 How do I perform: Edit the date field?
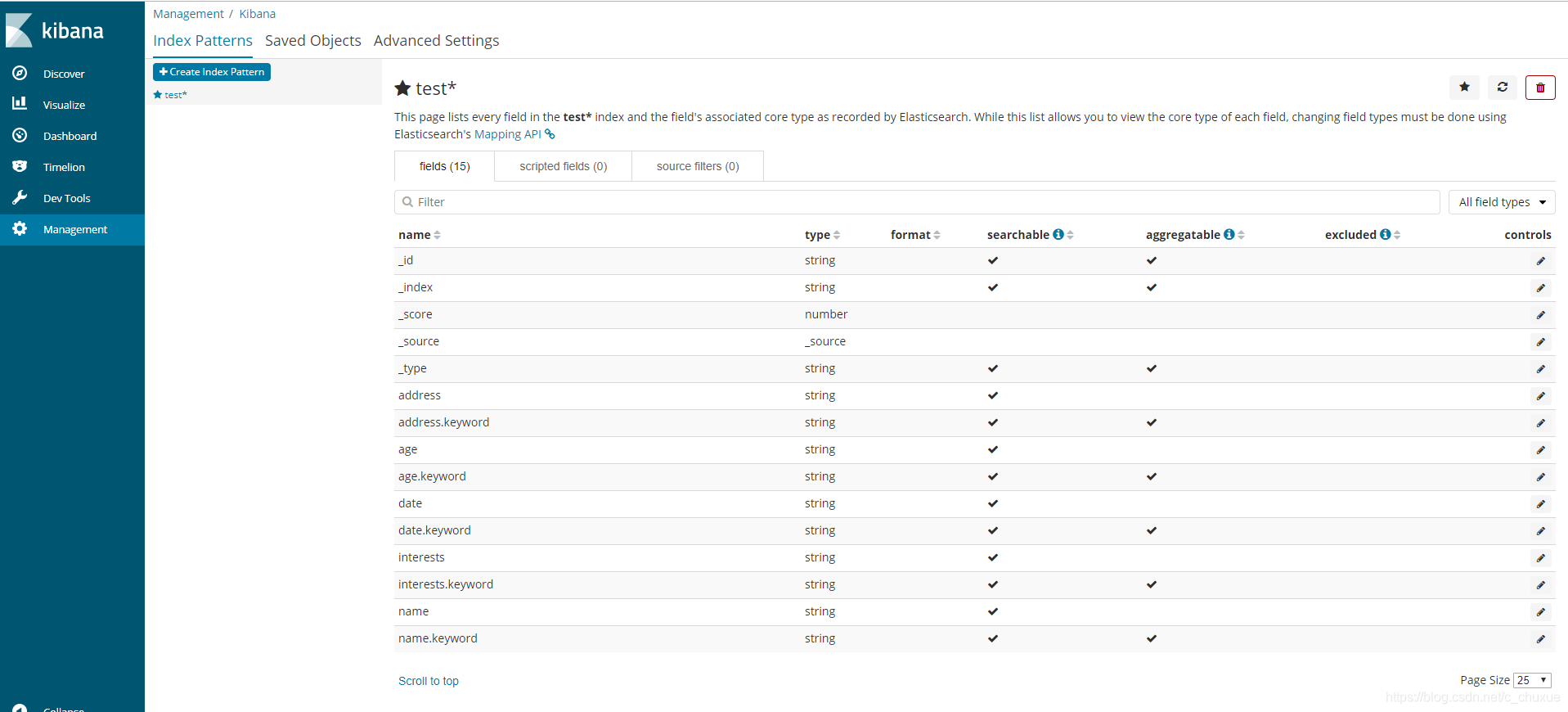pyautogui.click(x=1541, y=504)
